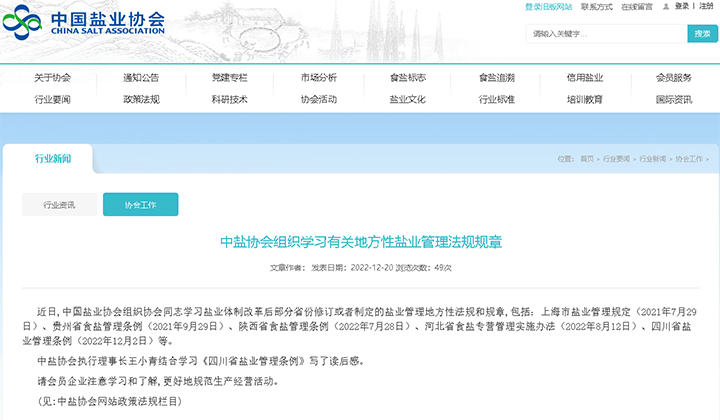Image resolution: width=720 pixels, height=420 pixels.
Task: Open the 会员服务 menu item
Action: [673, 77]
